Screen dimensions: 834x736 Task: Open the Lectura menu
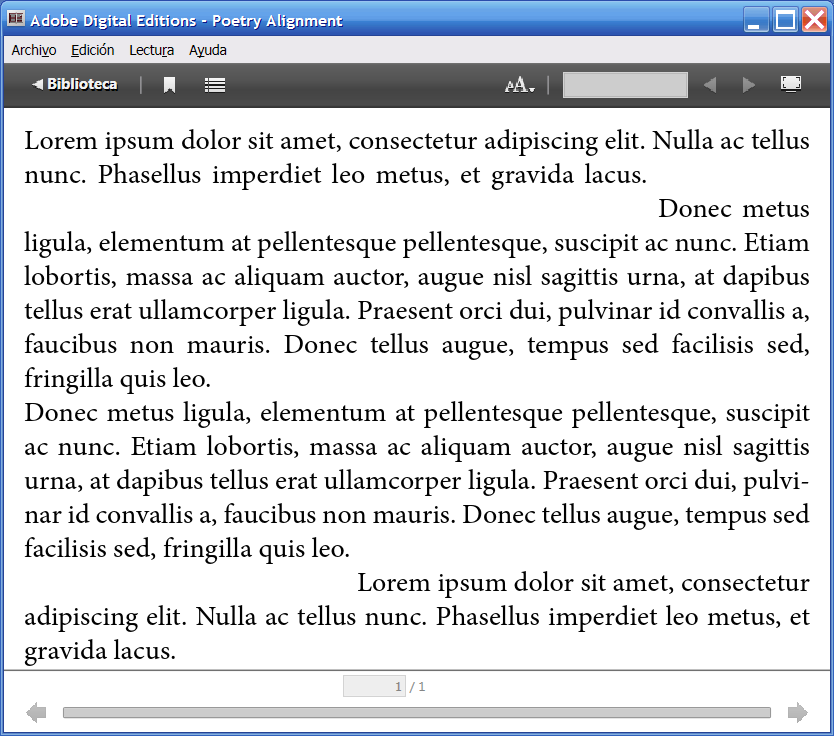pyautogui.click(x=152, y=50)
